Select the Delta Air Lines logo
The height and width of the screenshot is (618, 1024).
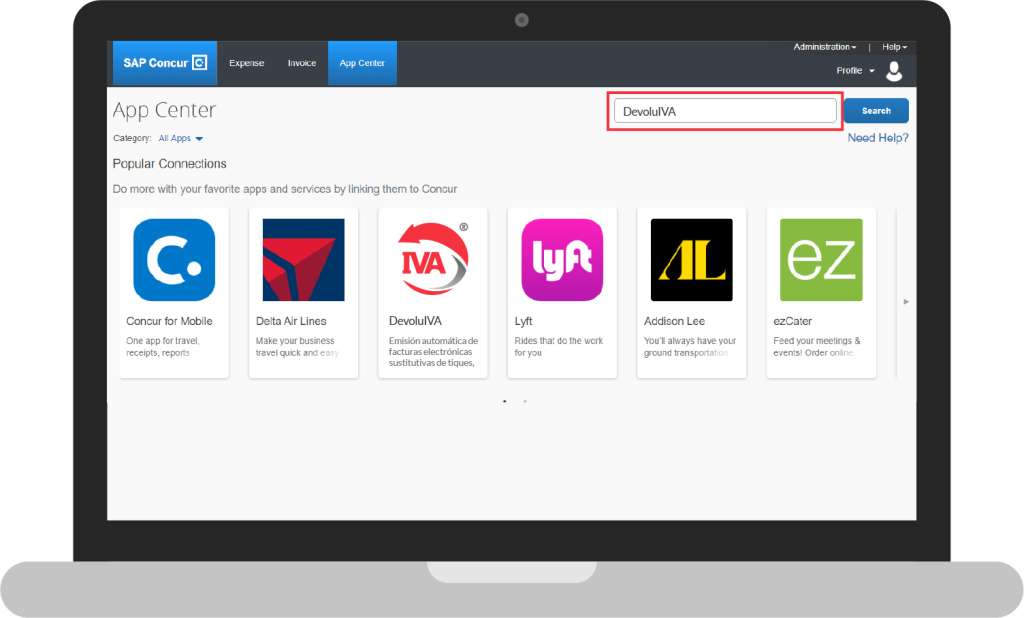click(x=304, y=260)
